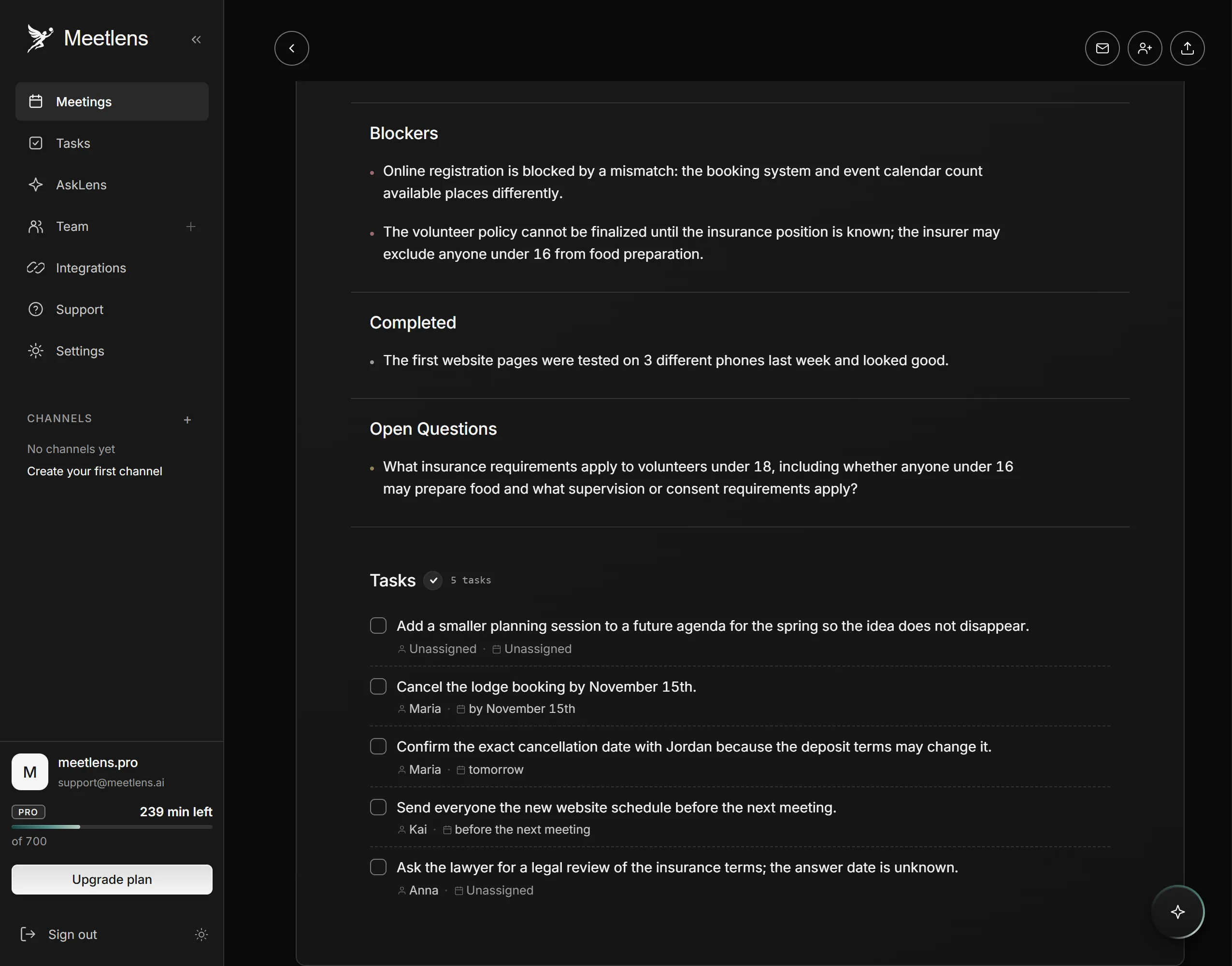Set due date on planning session task
The height and width of the screenshot is (966, 1232).
(x=532, y=649)
